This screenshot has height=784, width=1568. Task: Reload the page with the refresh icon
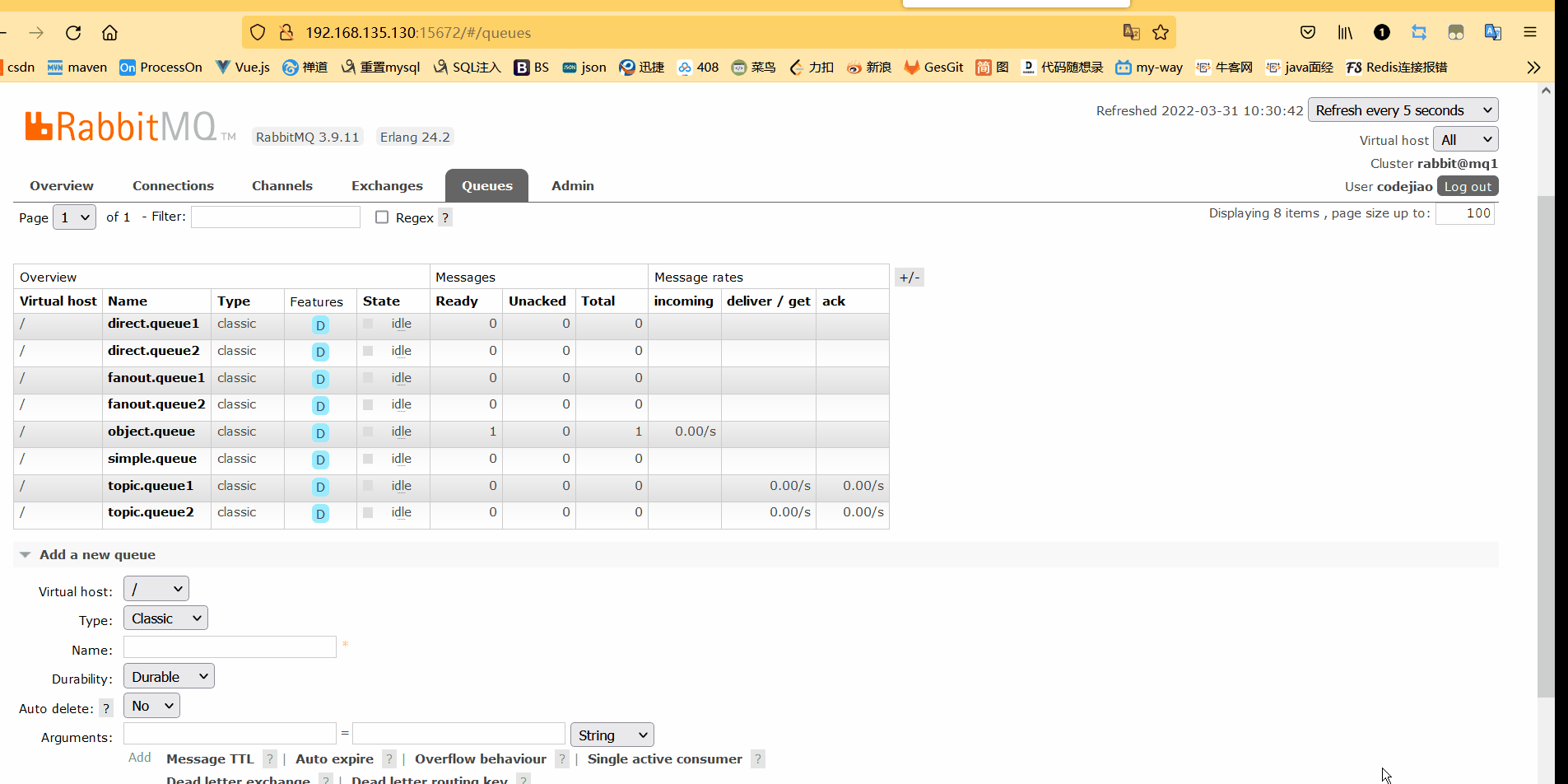point(73,33)
